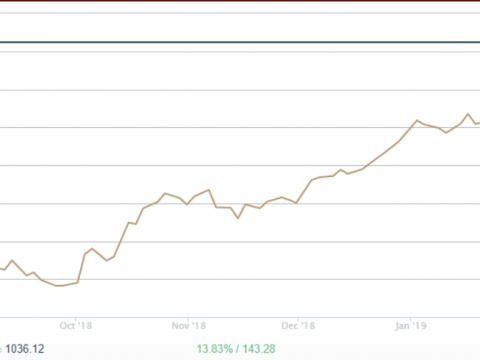Click the small bump in mid-December
This screenshot has height=360, width=480.
340,170
